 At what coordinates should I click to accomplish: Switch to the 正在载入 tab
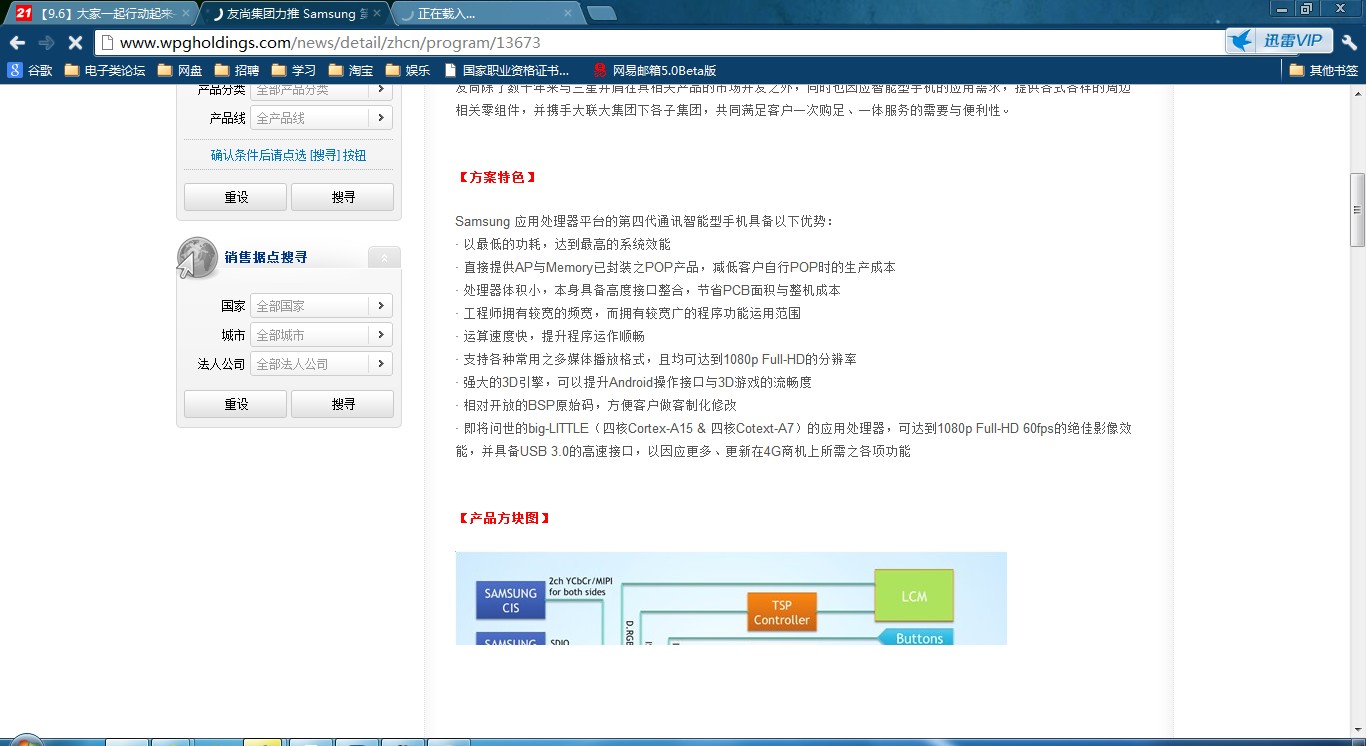(x=485, y=13)
